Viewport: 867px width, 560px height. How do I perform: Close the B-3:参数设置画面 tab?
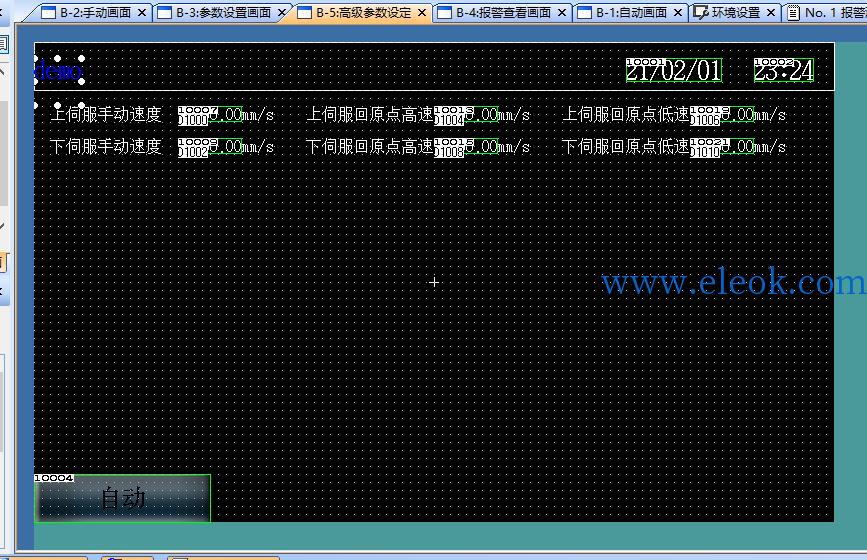point(282,12)
